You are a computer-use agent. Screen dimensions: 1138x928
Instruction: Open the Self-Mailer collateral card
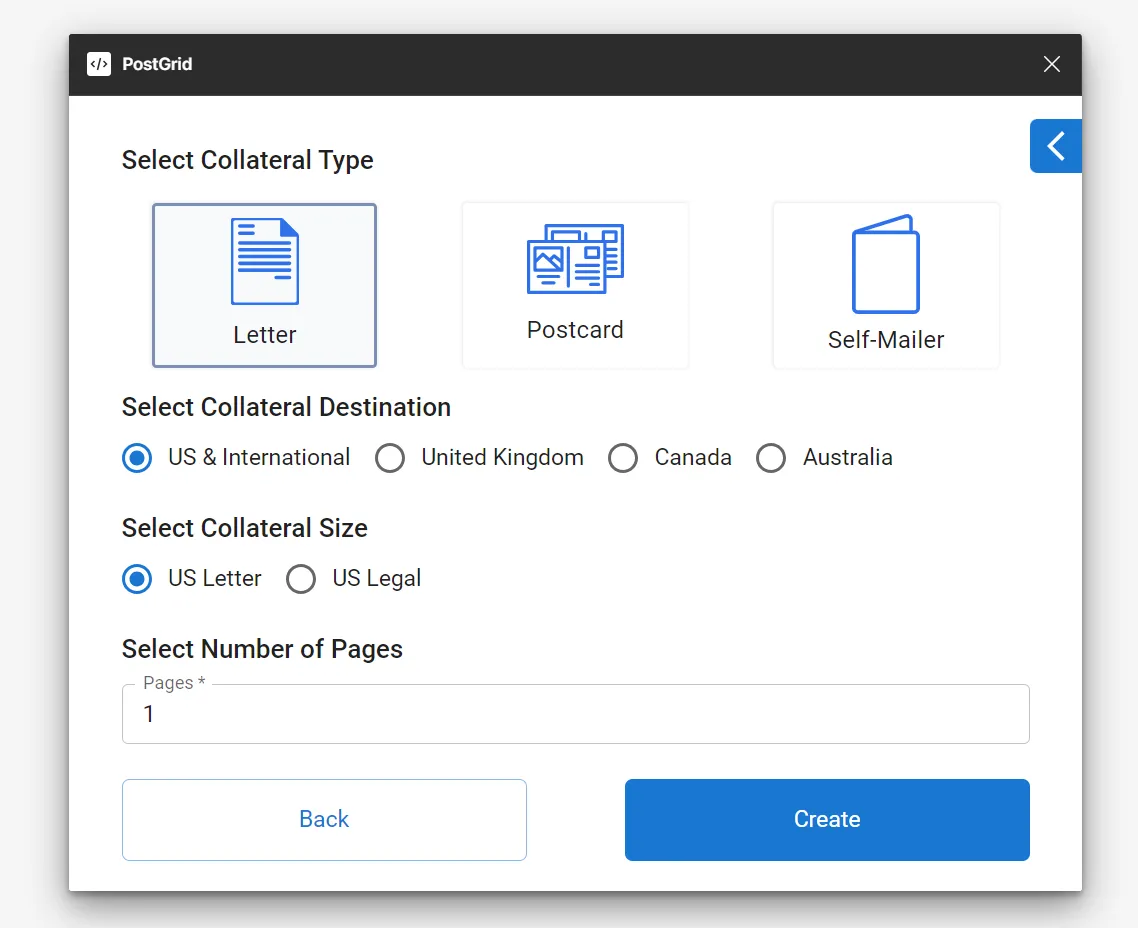(885, 285)
